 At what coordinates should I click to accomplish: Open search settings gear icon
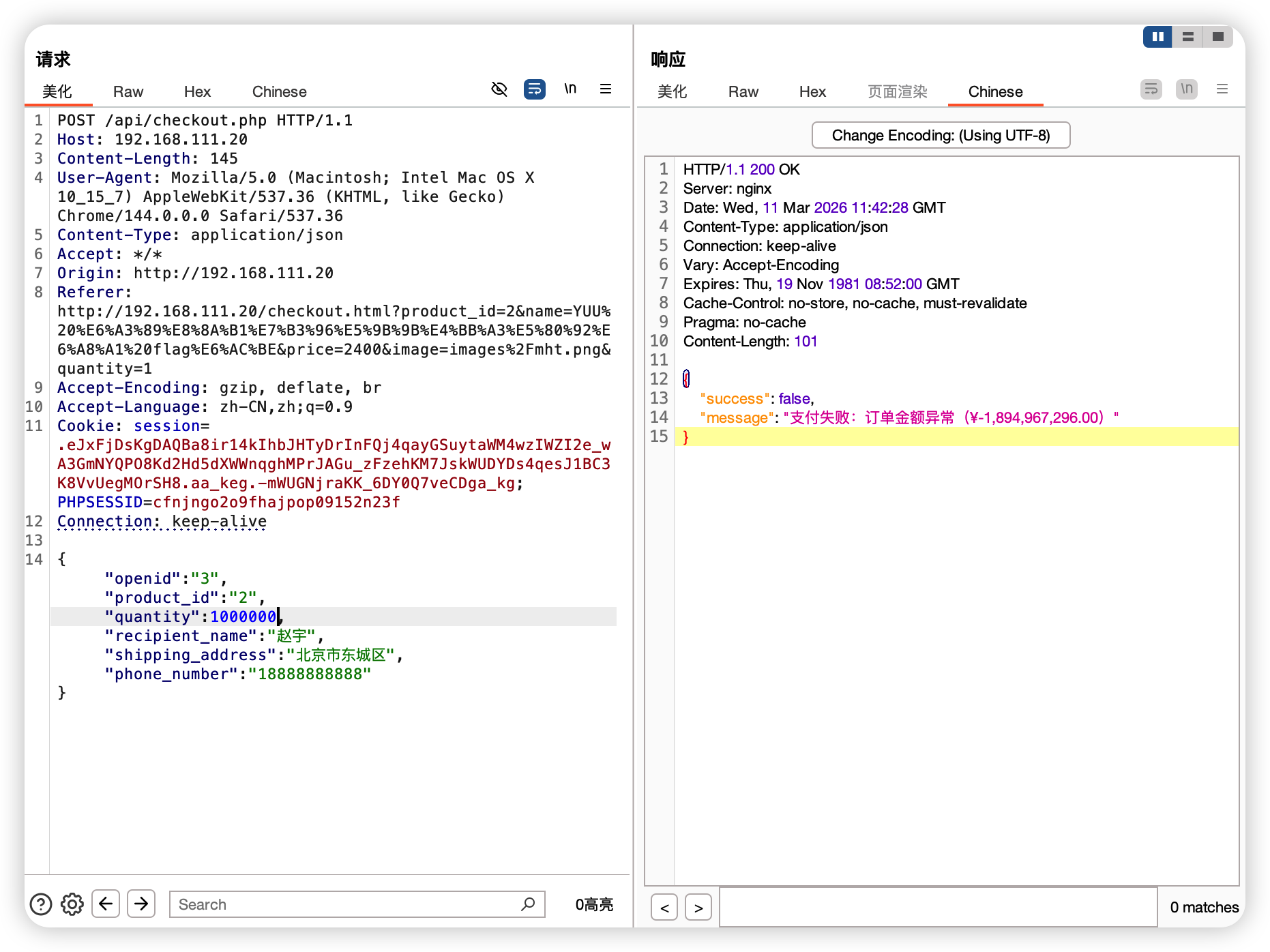pyautogui.click(x=72, y=904)
